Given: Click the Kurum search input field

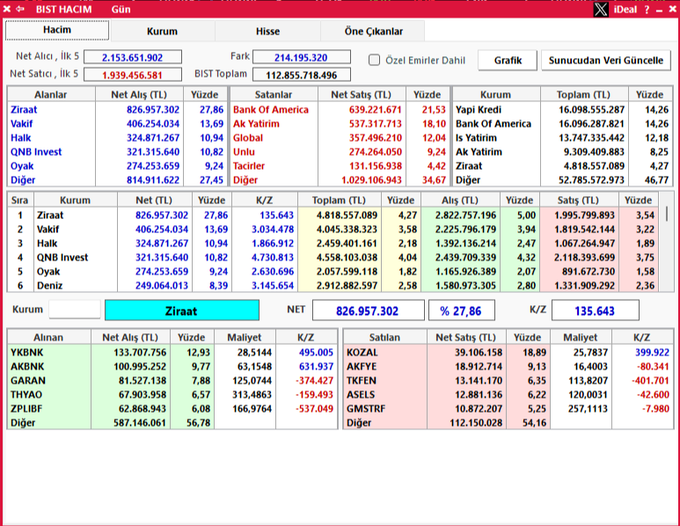Looking at the screenshot, I should click(74, 310).
